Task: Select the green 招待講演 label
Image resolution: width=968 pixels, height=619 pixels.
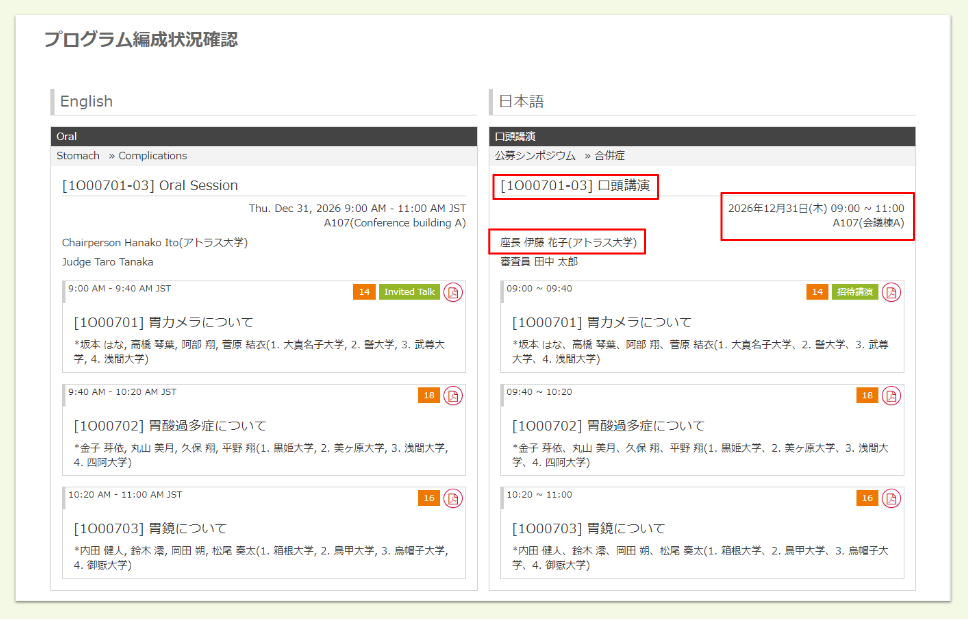Action: (854, 292)
